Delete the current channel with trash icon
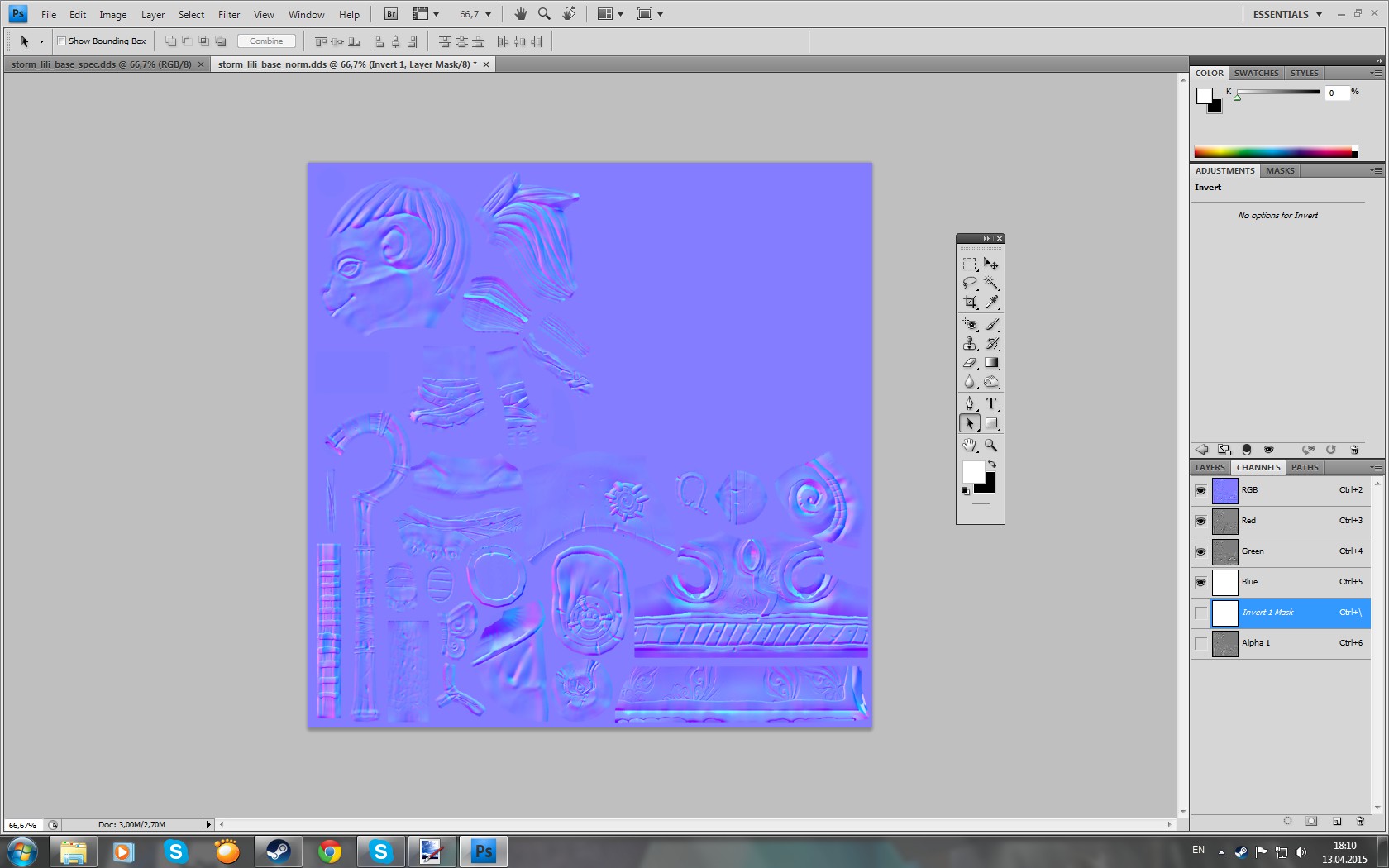 pos(1360,821)
